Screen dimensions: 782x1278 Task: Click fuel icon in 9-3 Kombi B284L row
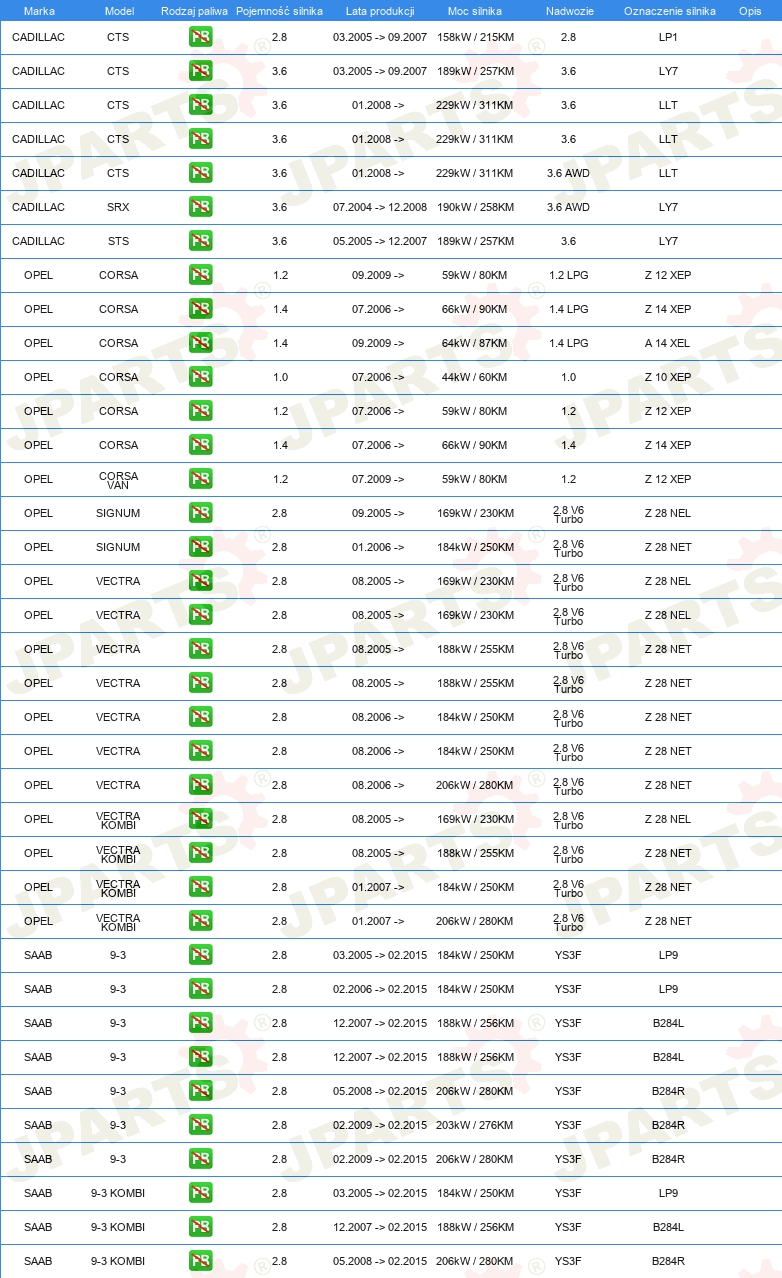[x=200, y=1227]
